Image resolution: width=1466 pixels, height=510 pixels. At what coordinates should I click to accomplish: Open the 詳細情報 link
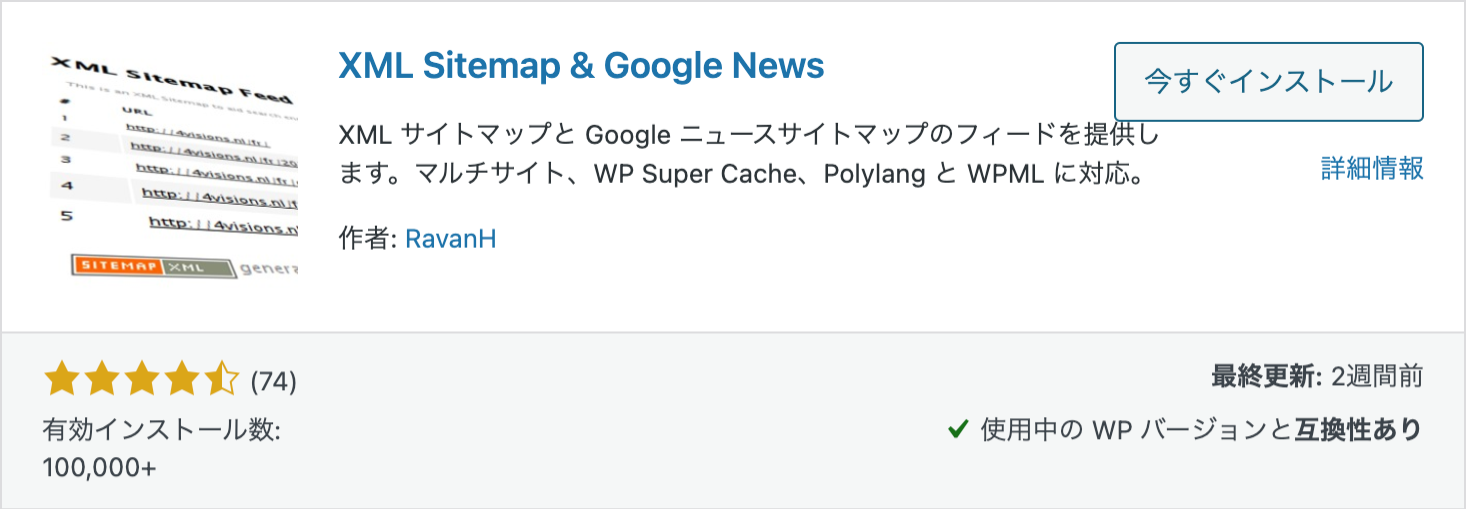point(1372,168)
